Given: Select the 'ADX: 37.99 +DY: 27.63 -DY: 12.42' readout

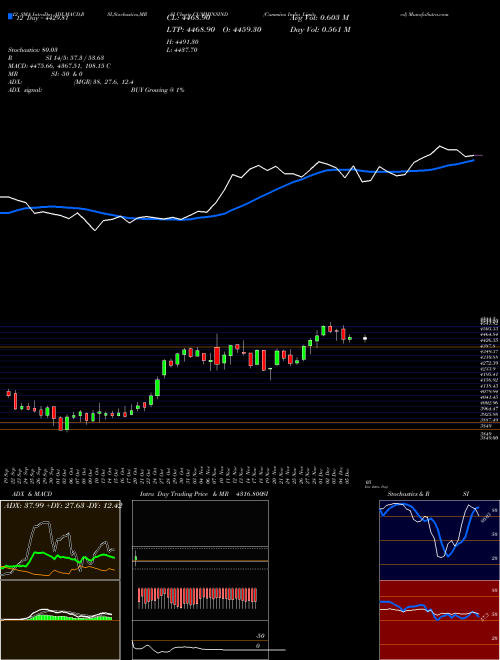Looking at the screenshot, I should (63, 505).
